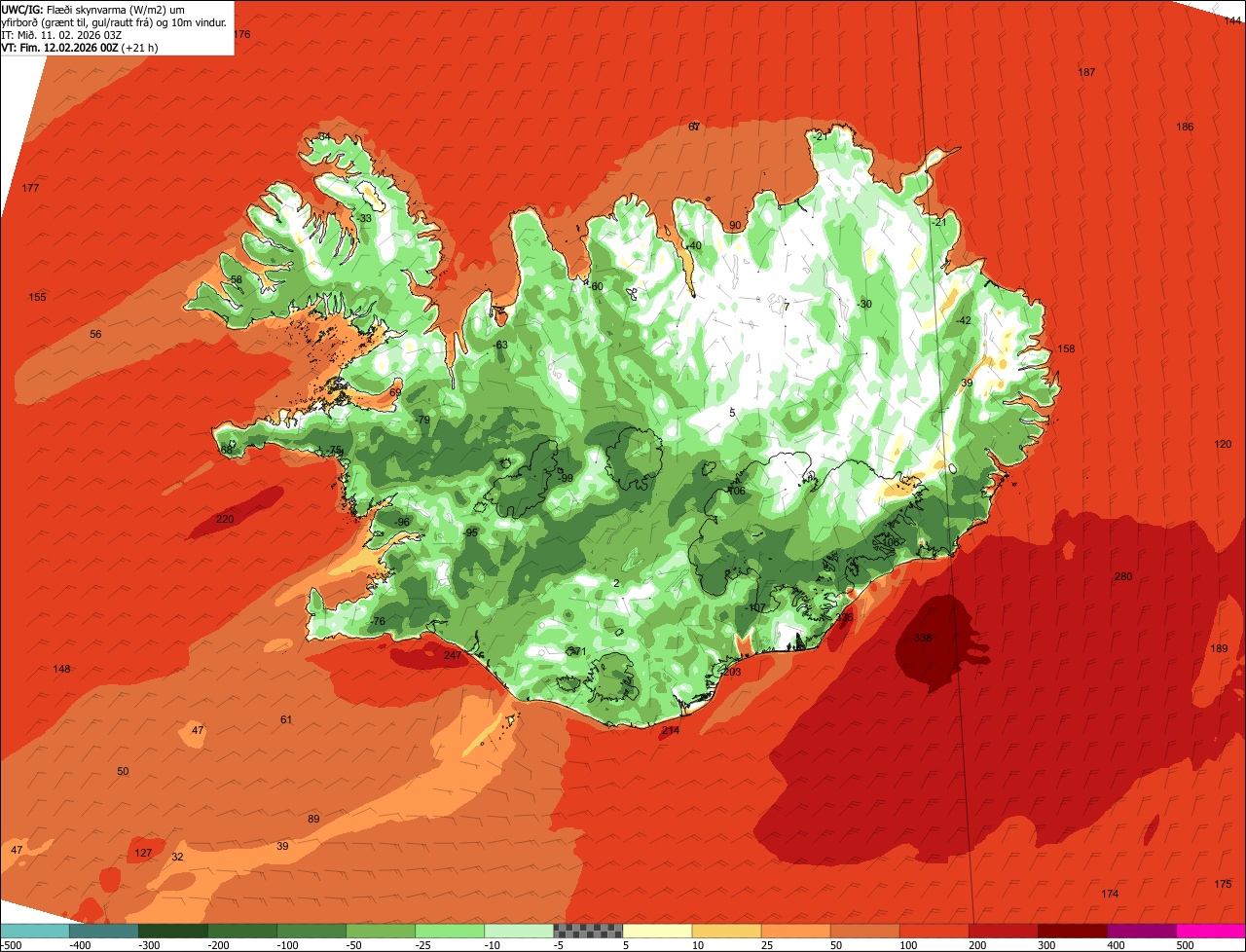Click the '400' label on the legend
Viewport: 1246px width, 952px height.
coord(1116,944)
